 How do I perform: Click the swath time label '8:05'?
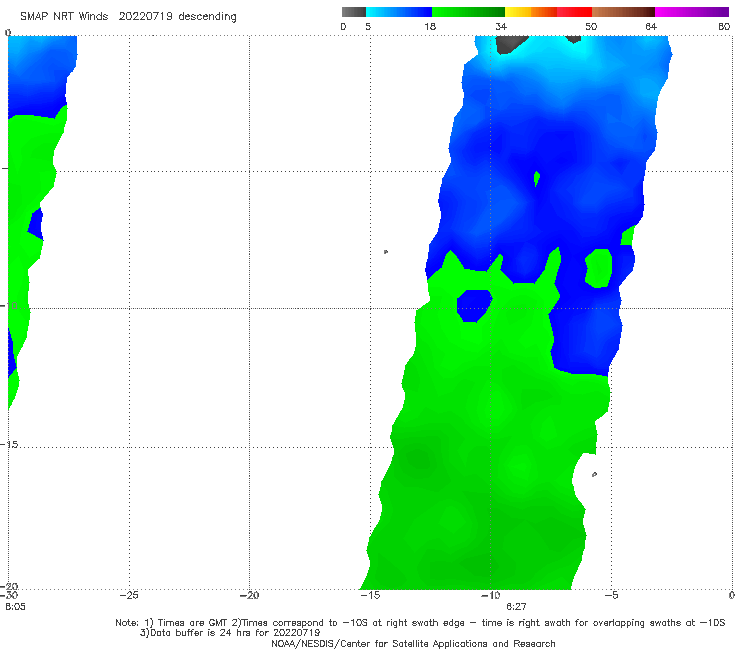16,607
